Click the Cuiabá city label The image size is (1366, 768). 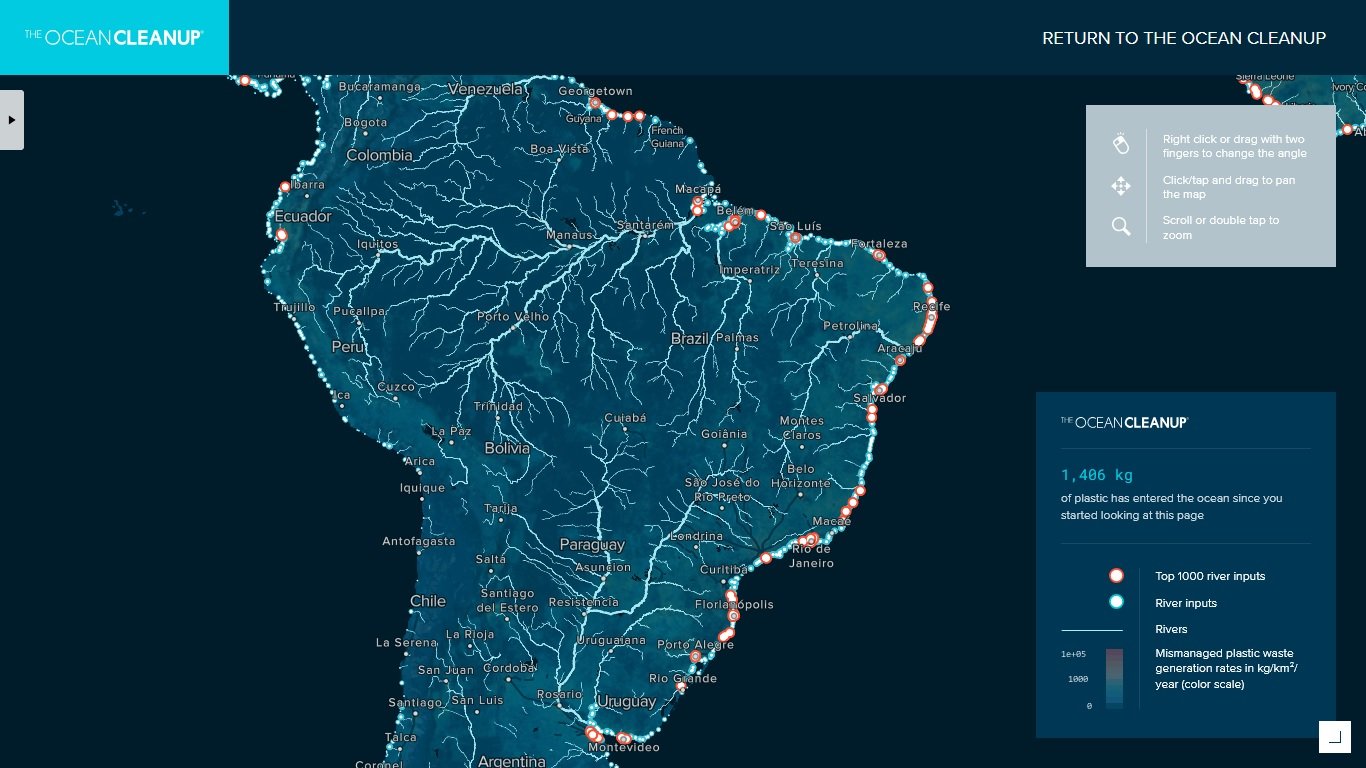coord(626,418)
